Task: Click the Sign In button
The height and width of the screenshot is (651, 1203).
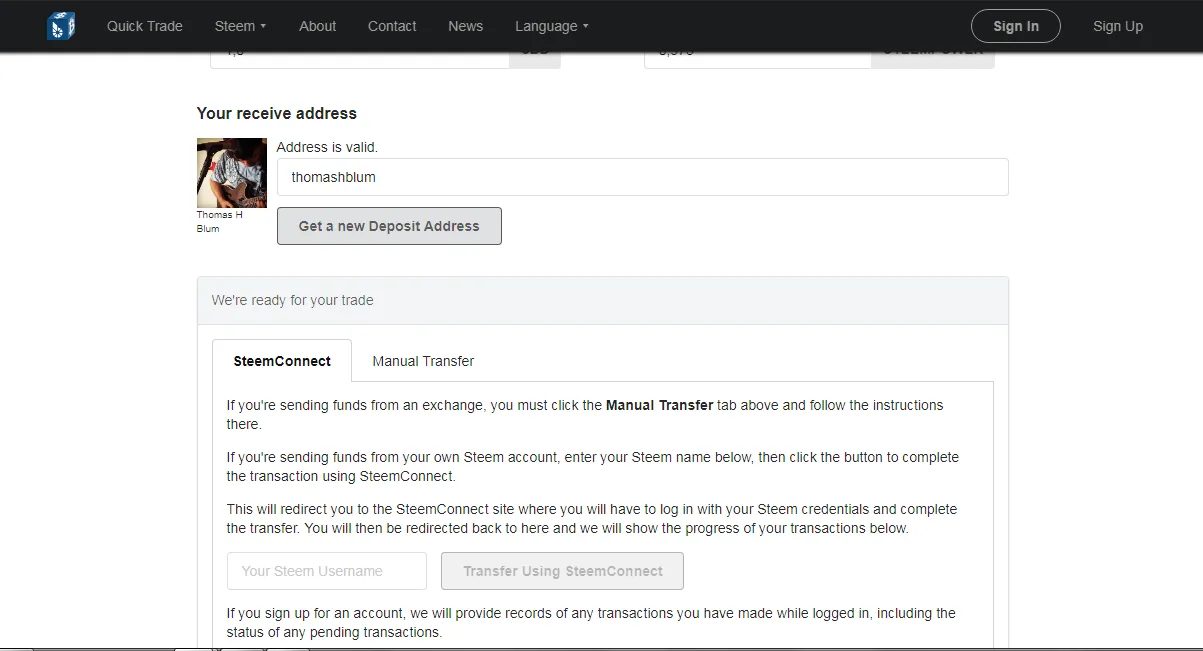Action: tap(1016, 26)
